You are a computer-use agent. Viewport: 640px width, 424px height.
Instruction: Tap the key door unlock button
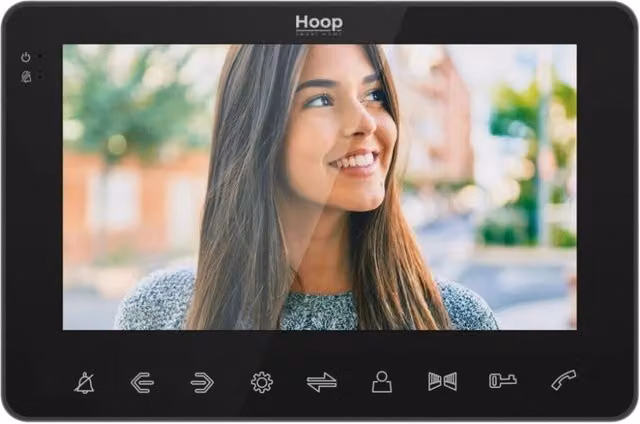point(502,381)
